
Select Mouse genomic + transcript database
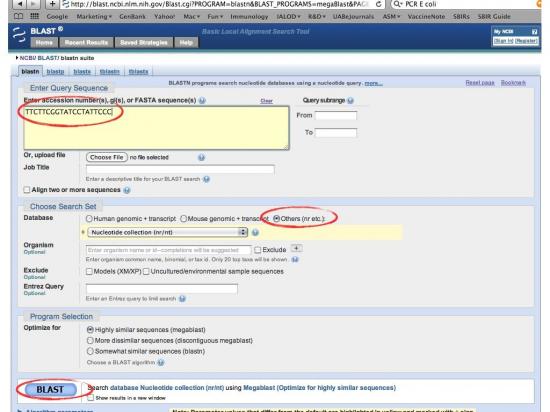point(183,218)
